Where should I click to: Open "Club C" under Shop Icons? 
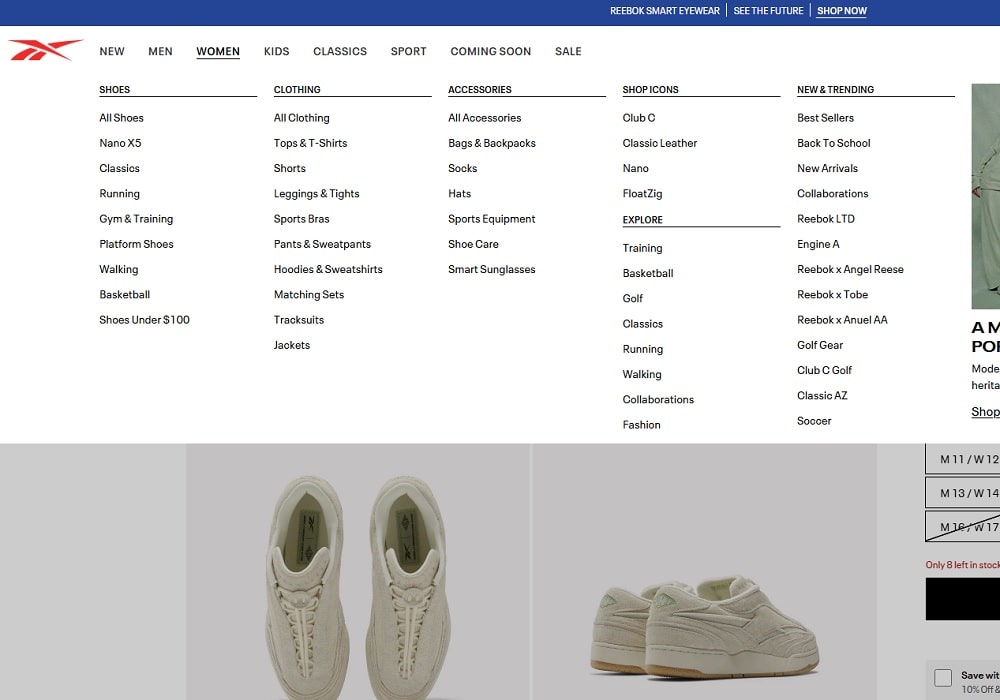(x=638, y=117)
